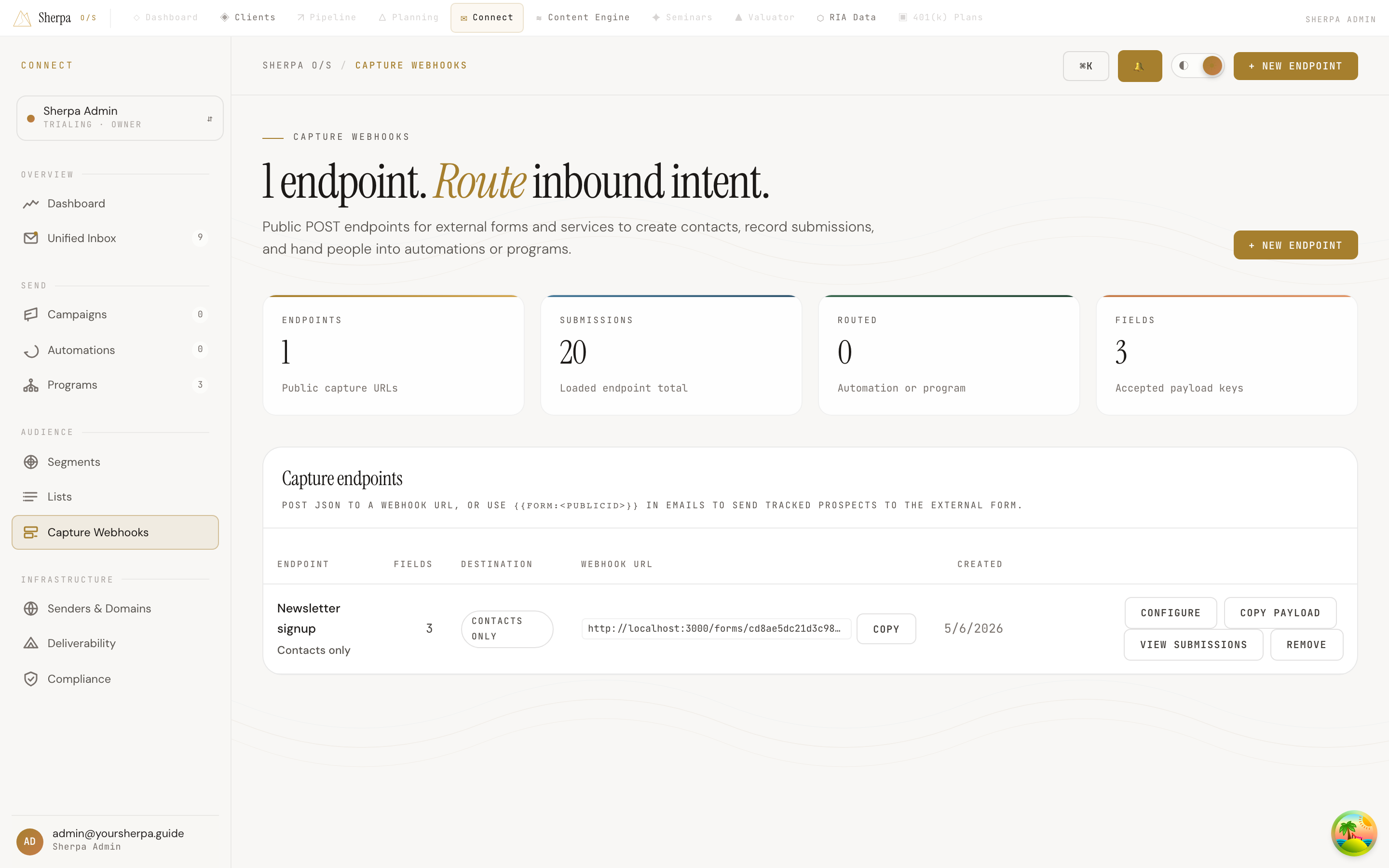Click Copy Payload for Newsletter signup
The height and width of the screenshot is (868, 1389).
tap(1280, 612)
